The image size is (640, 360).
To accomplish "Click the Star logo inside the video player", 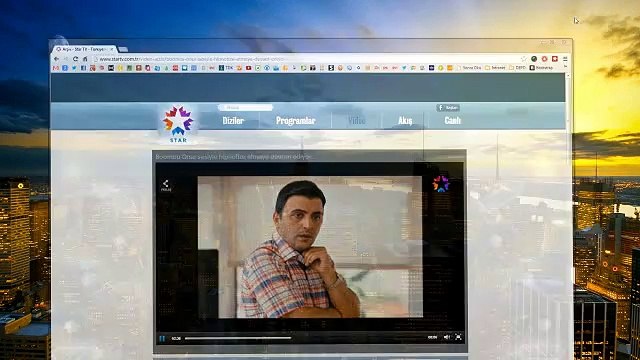I will tap(441, 184).
